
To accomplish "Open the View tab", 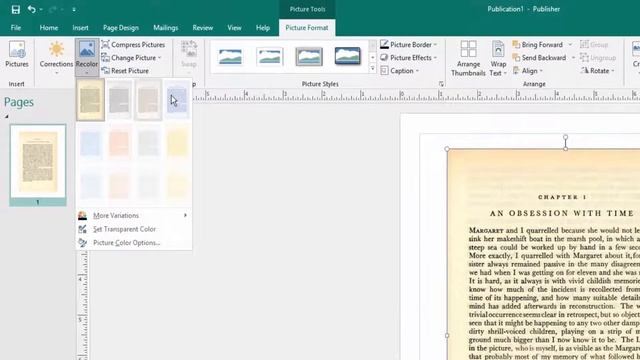I will point(234,28).
